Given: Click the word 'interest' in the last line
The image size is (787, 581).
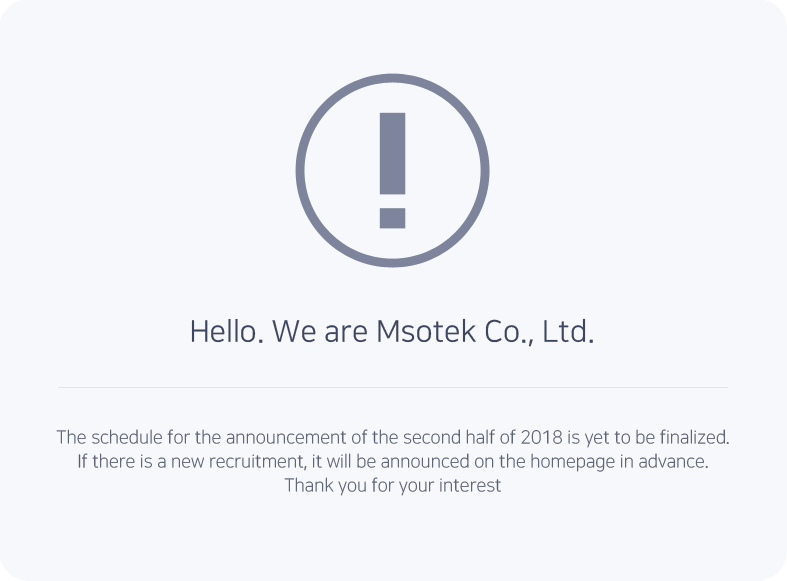Looking at the screenshot, I should click(x=470, y=486).
